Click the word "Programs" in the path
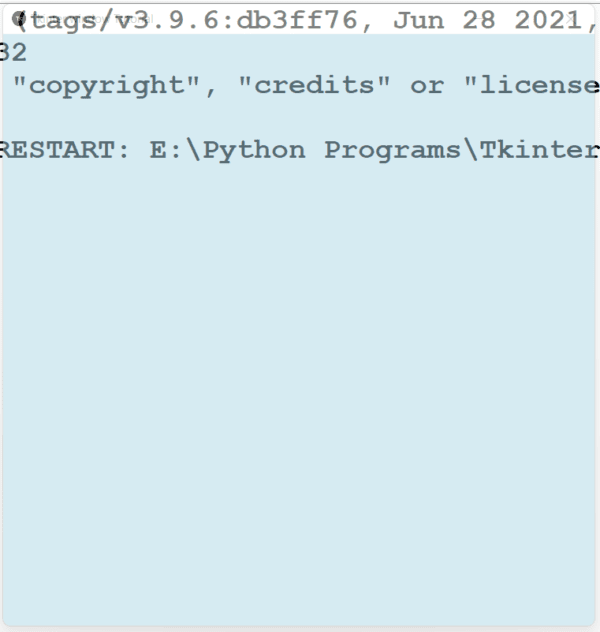 pos(392,151)
